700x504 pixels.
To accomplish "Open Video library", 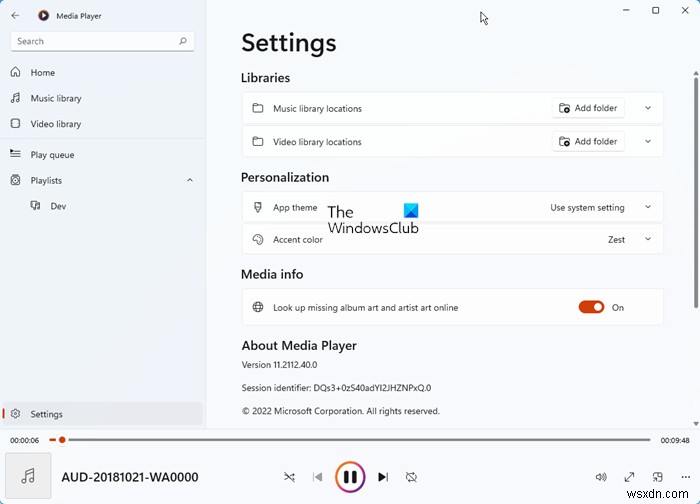I will (x=102, y=124).
